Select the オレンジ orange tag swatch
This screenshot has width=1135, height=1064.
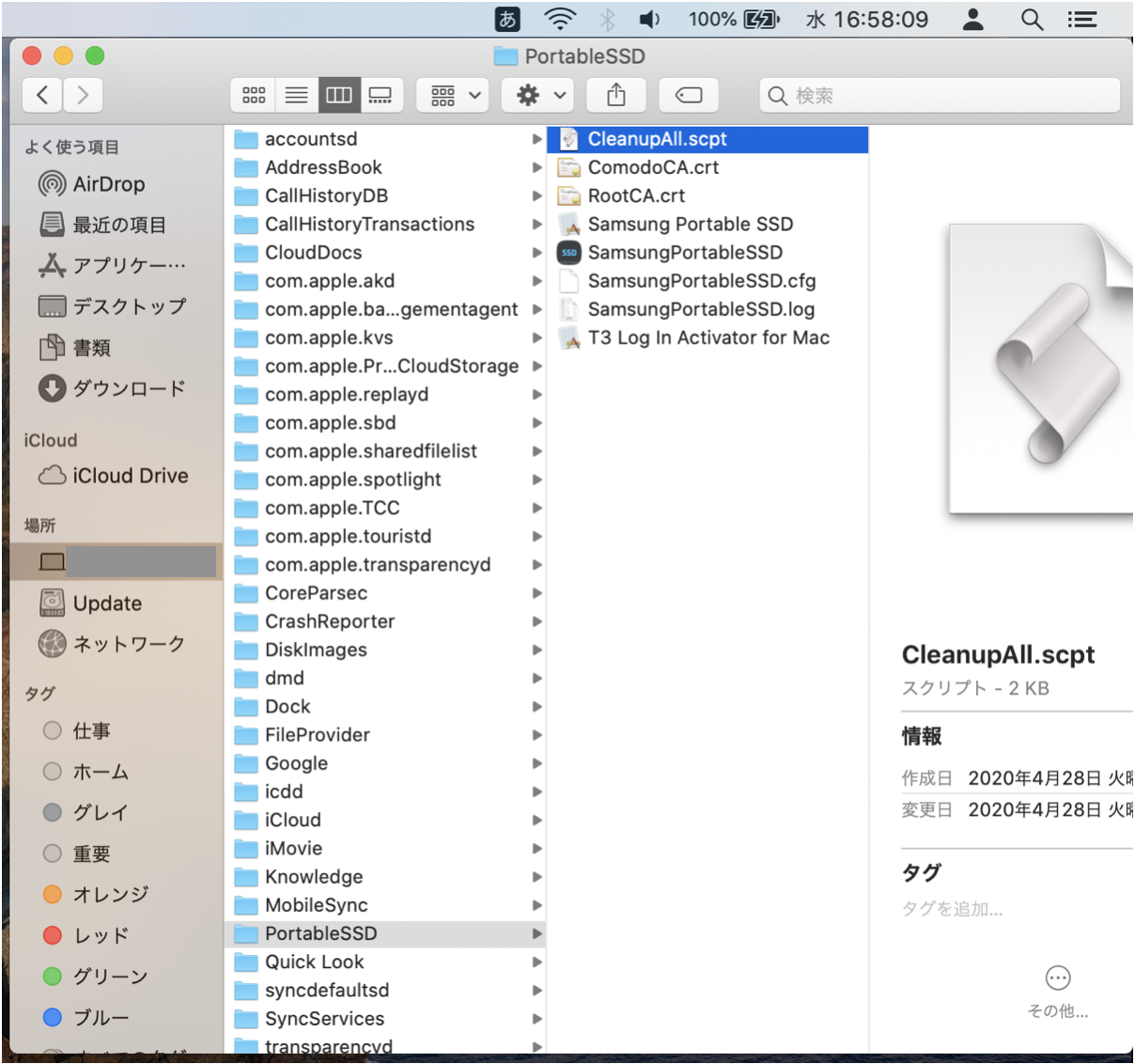(x=53, y=894)
